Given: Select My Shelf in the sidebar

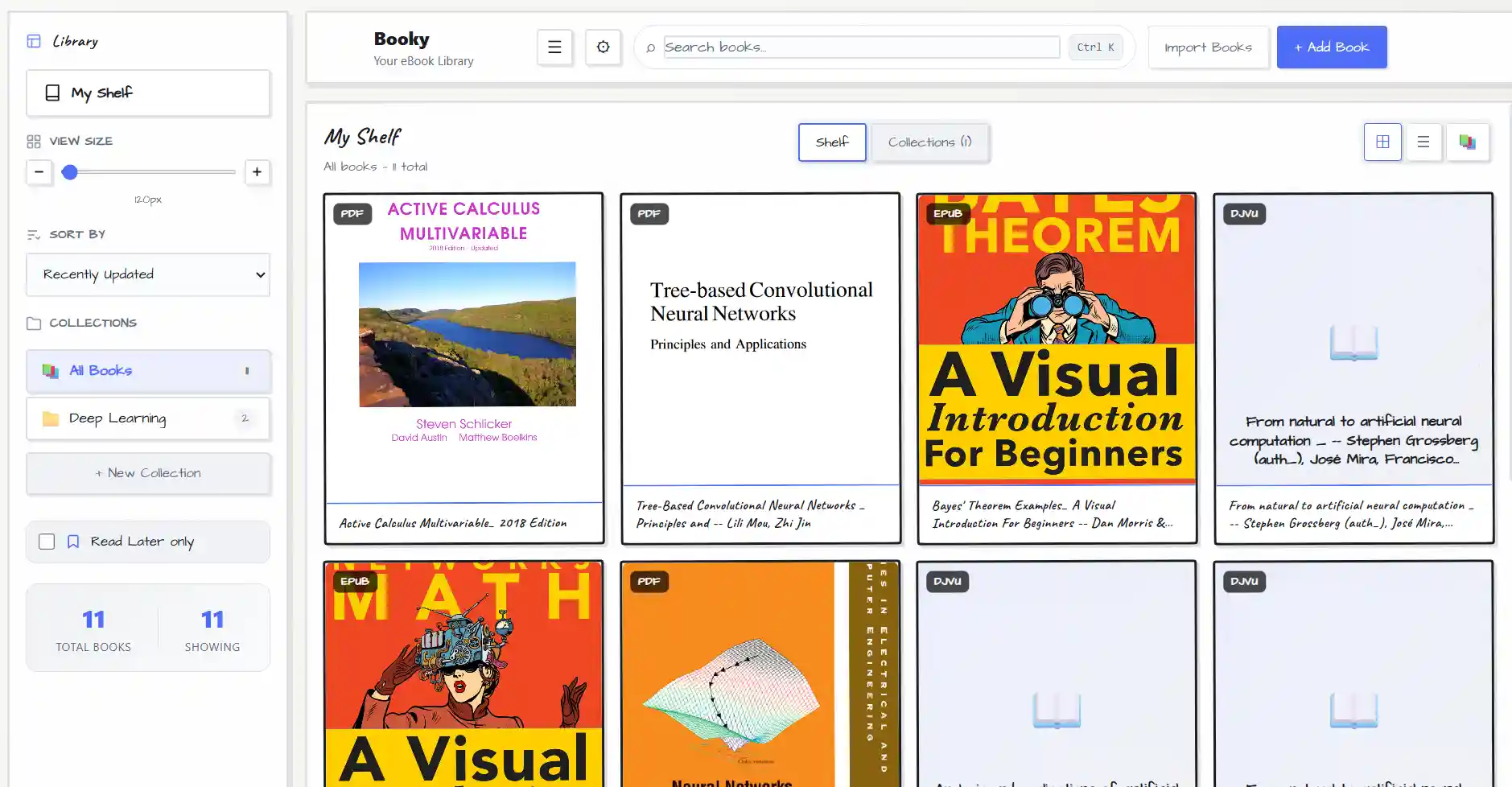Looking at the screenshot, I should click(x=148, y=93).
